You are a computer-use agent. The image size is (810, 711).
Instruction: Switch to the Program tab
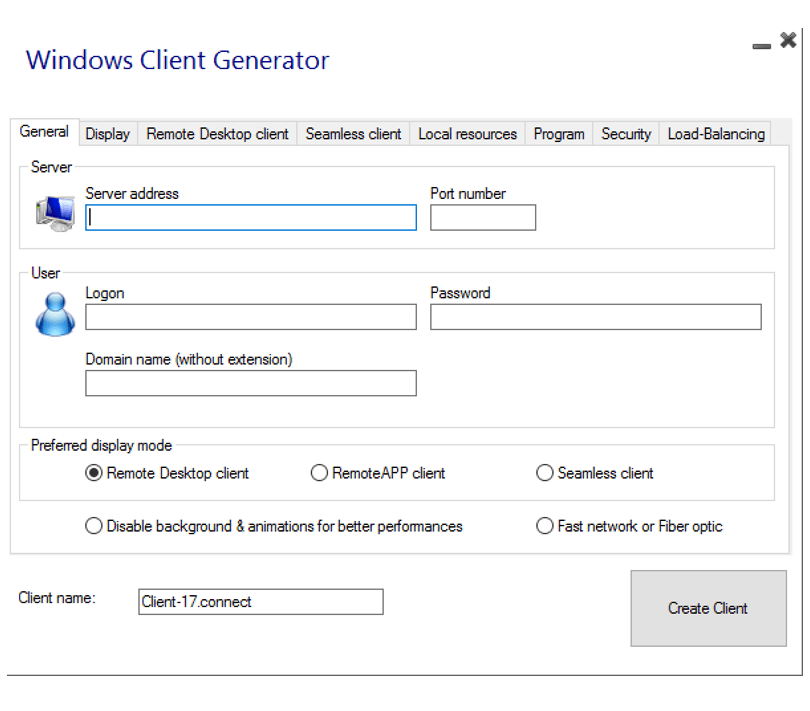559,134
